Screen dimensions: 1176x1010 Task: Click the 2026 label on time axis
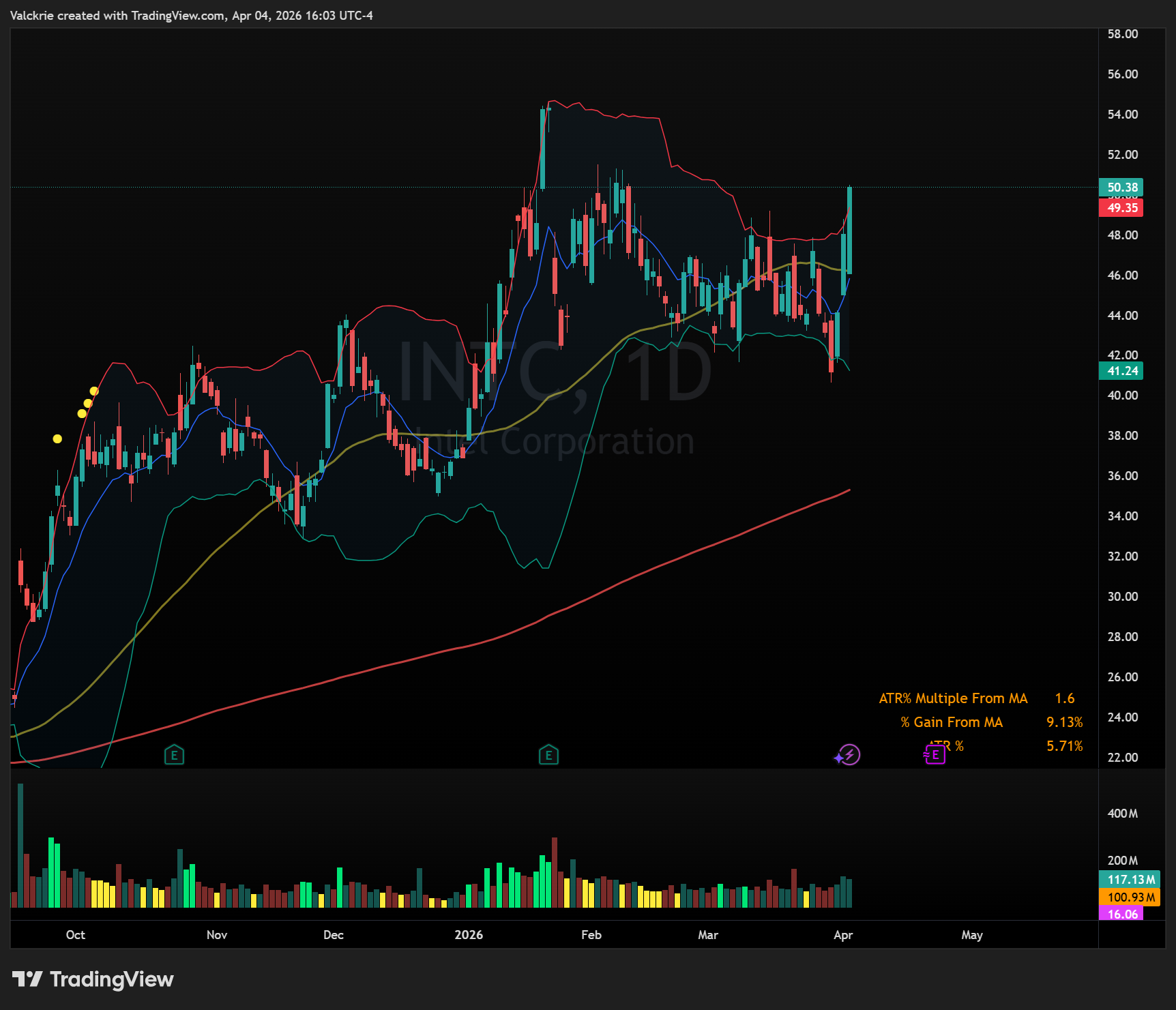(469, 935)
